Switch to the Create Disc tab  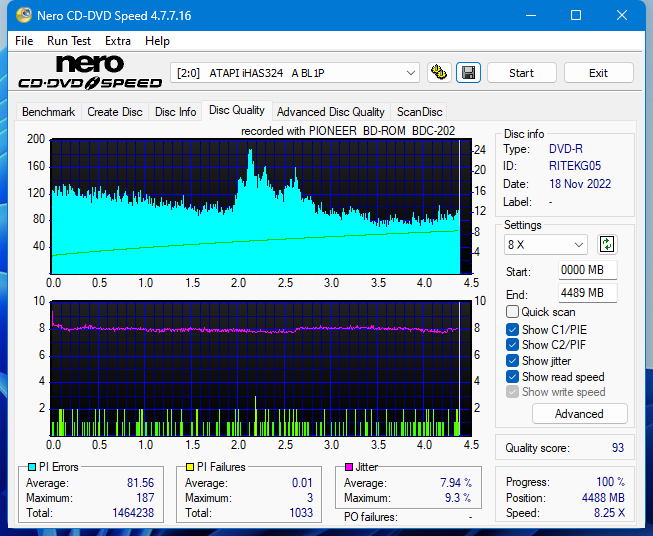115,112
